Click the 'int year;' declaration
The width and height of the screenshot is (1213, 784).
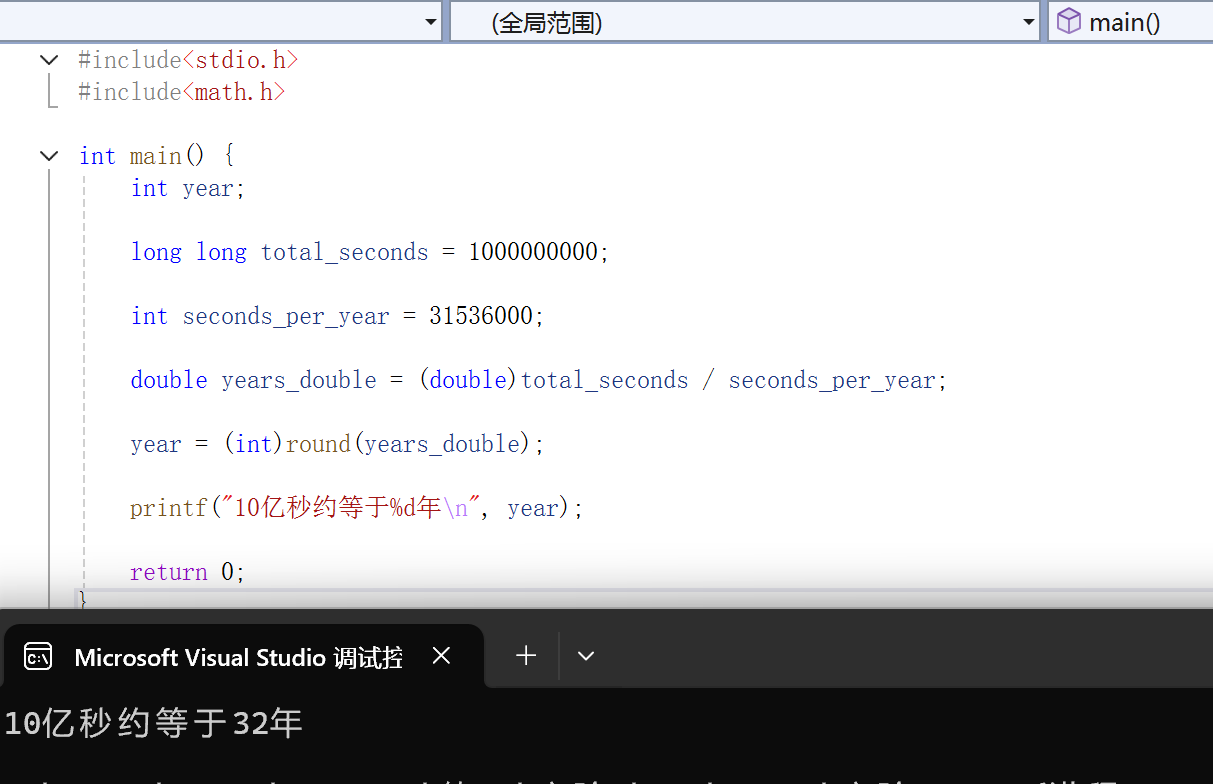pyautogui.click(x=188, y=188)
